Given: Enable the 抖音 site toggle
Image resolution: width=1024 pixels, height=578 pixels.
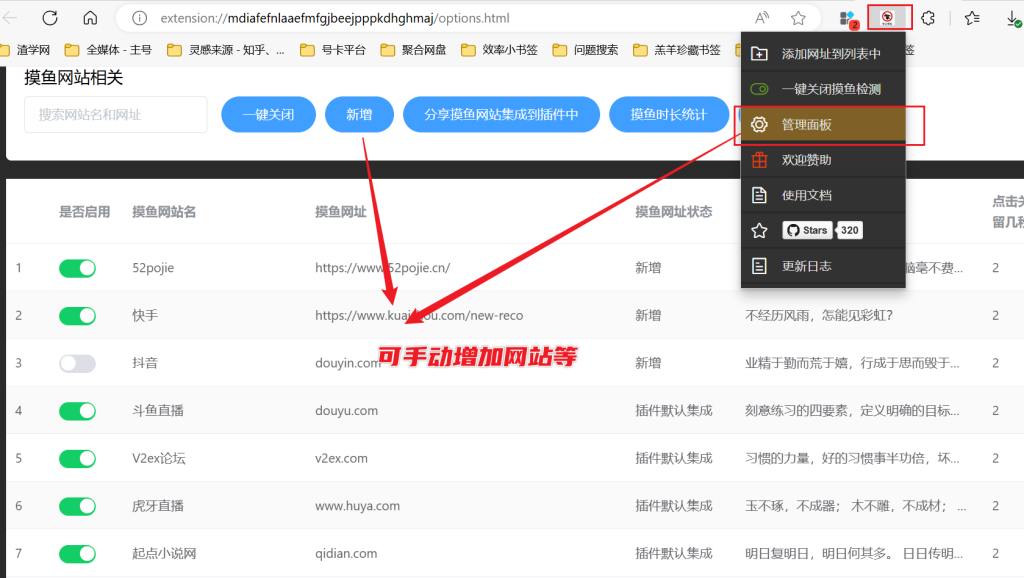Looking at the screenshot, I should coord(77,363).
